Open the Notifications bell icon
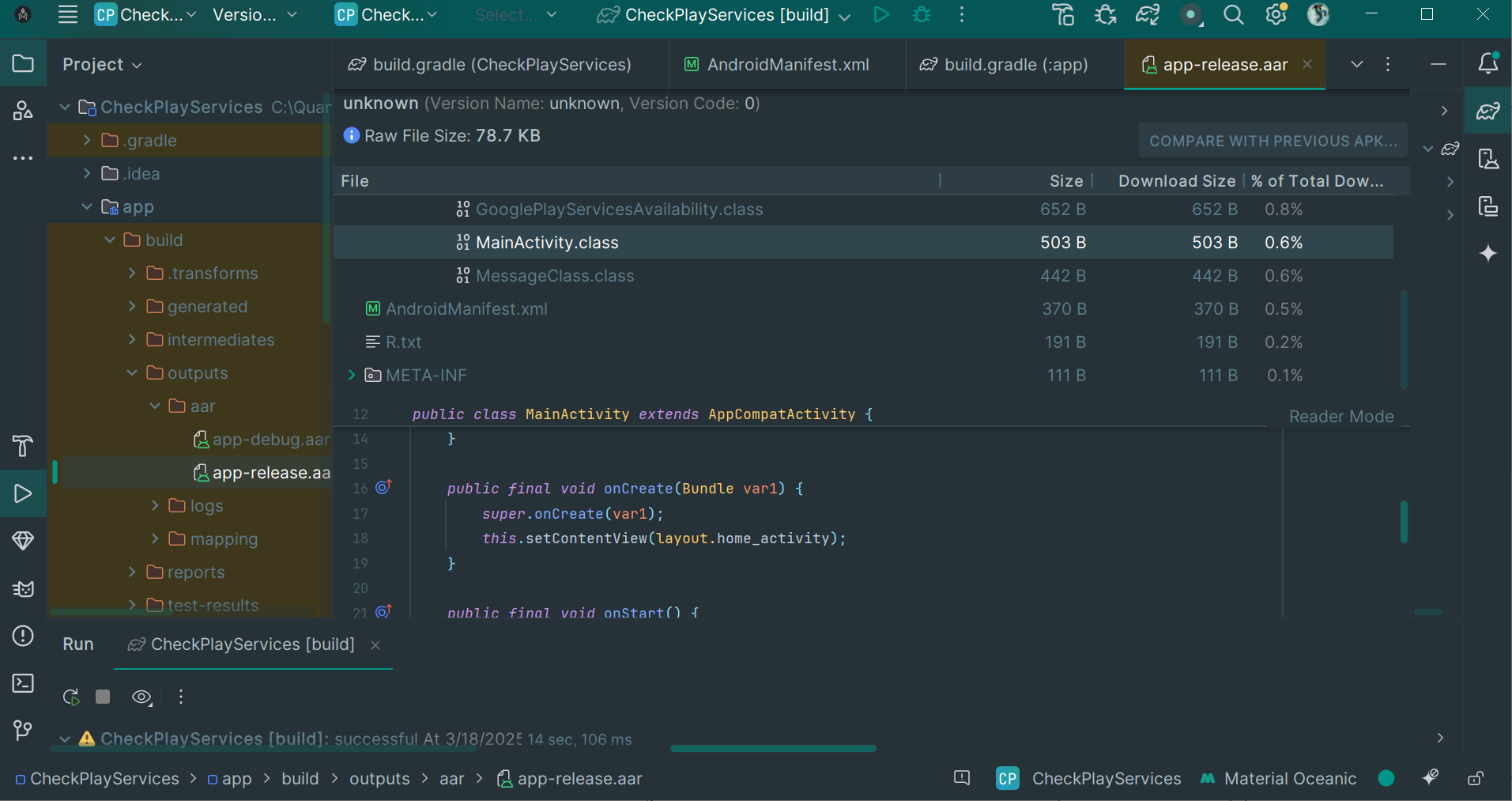 coord(1487,64)
